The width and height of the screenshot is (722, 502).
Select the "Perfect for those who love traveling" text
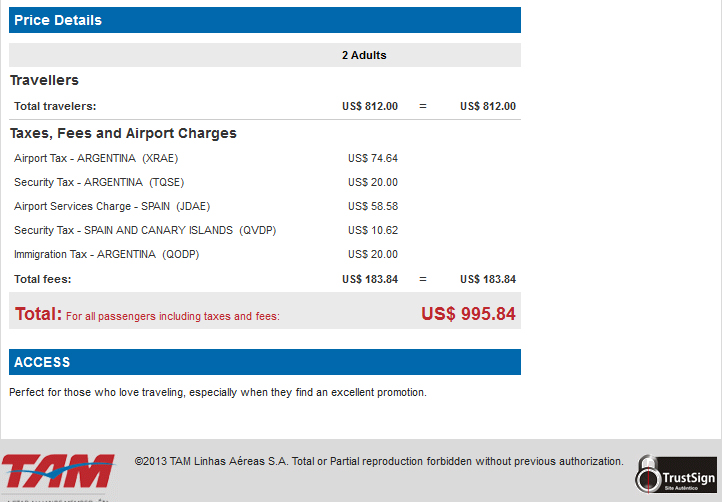tap(218, 392)
